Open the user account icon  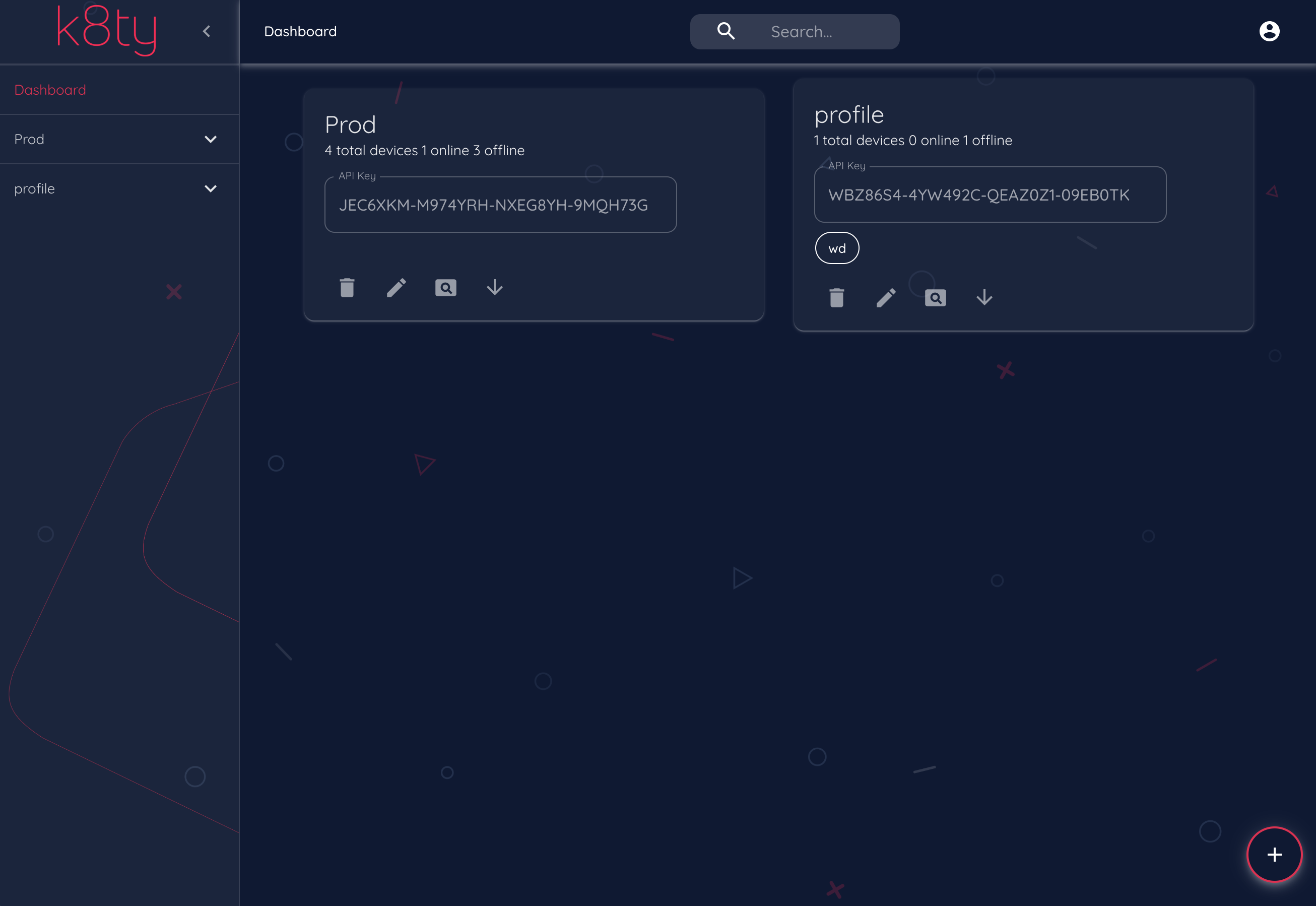click(1269, 31)
